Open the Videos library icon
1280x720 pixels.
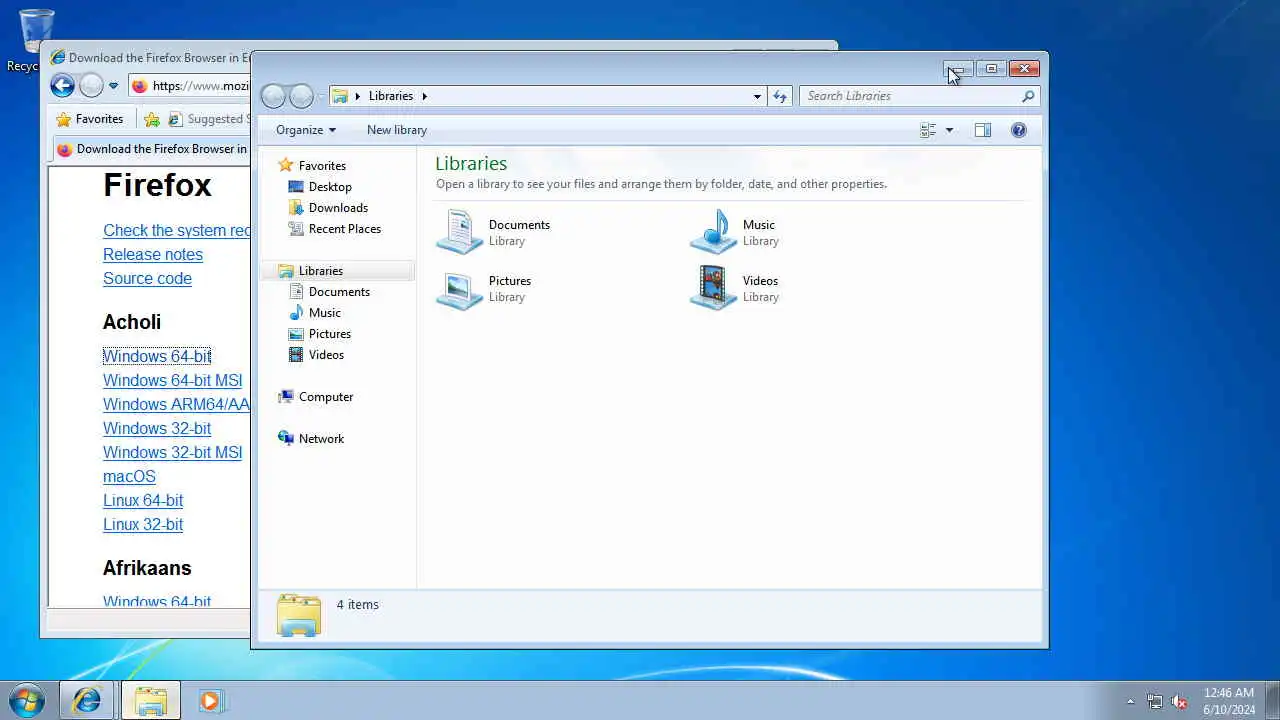point(714,288)
